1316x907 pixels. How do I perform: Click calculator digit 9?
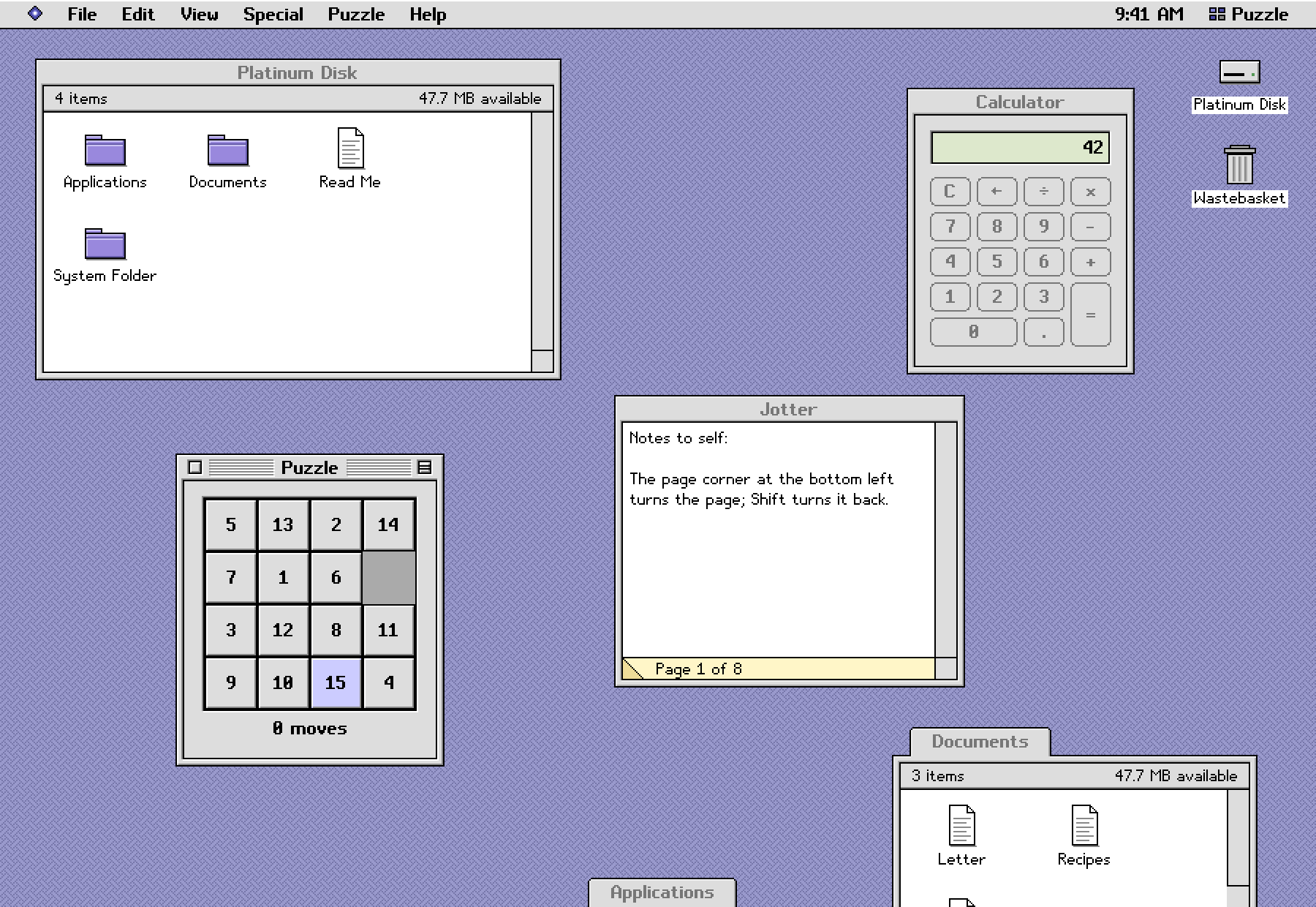point(1043,227)
